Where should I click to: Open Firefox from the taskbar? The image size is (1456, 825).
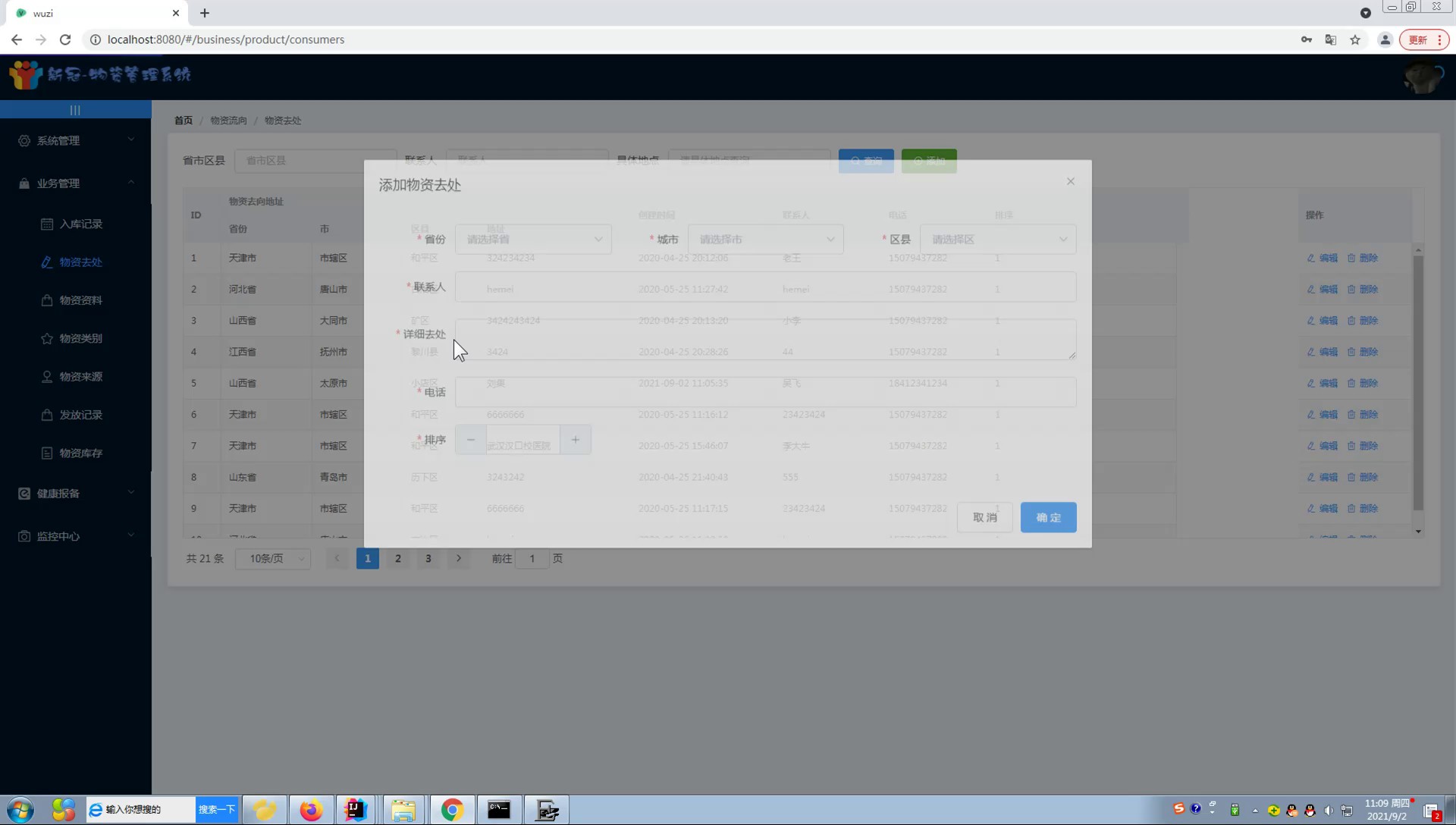pyautogui.click(x=310, y=810)
